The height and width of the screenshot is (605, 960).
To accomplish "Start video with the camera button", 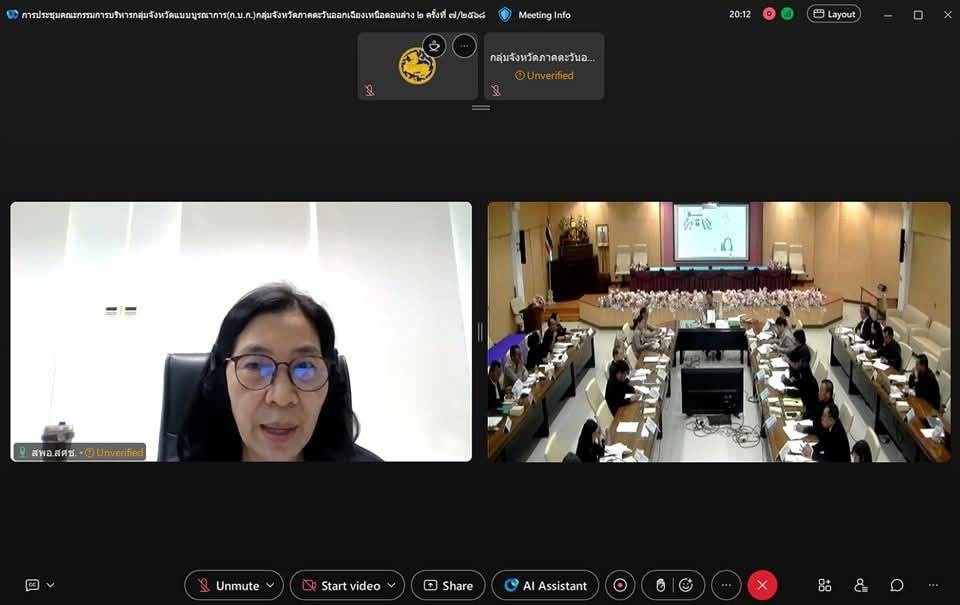I will tap(338, 585).
